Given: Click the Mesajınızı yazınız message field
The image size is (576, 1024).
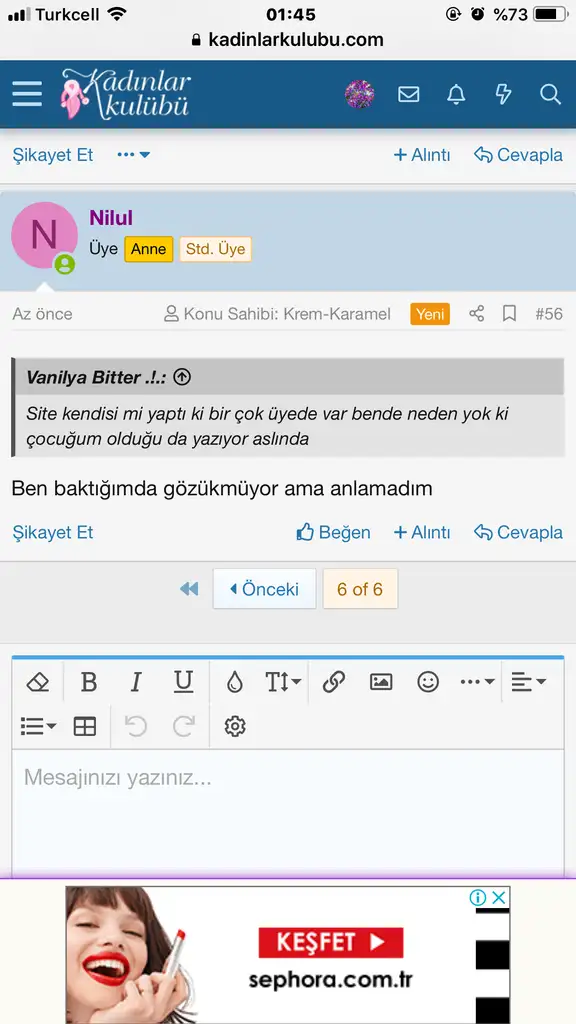Looking at the screenshot, I should [288, 813].
